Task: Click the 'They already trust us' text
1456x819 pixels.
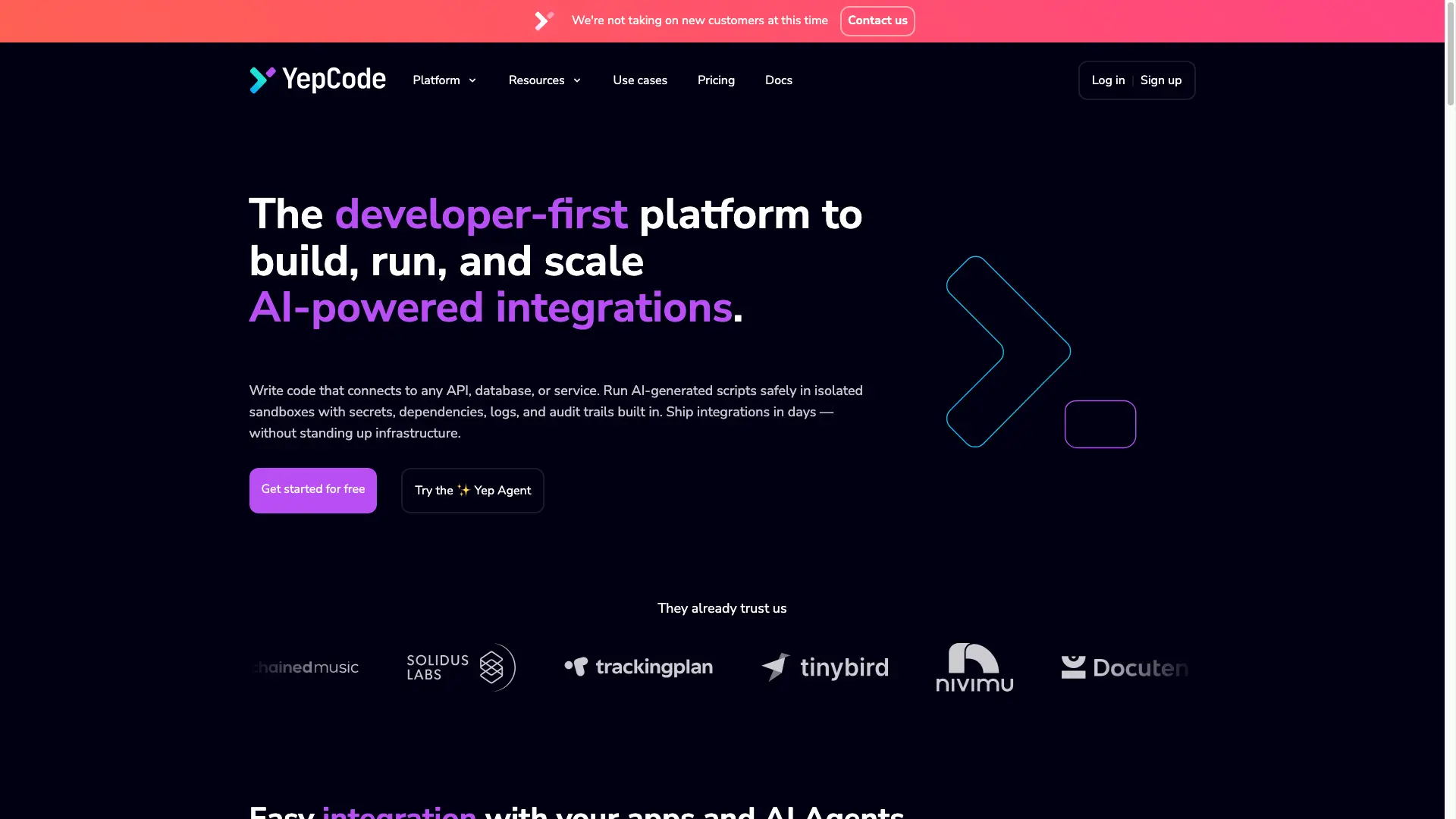Action: click(722, 608)
